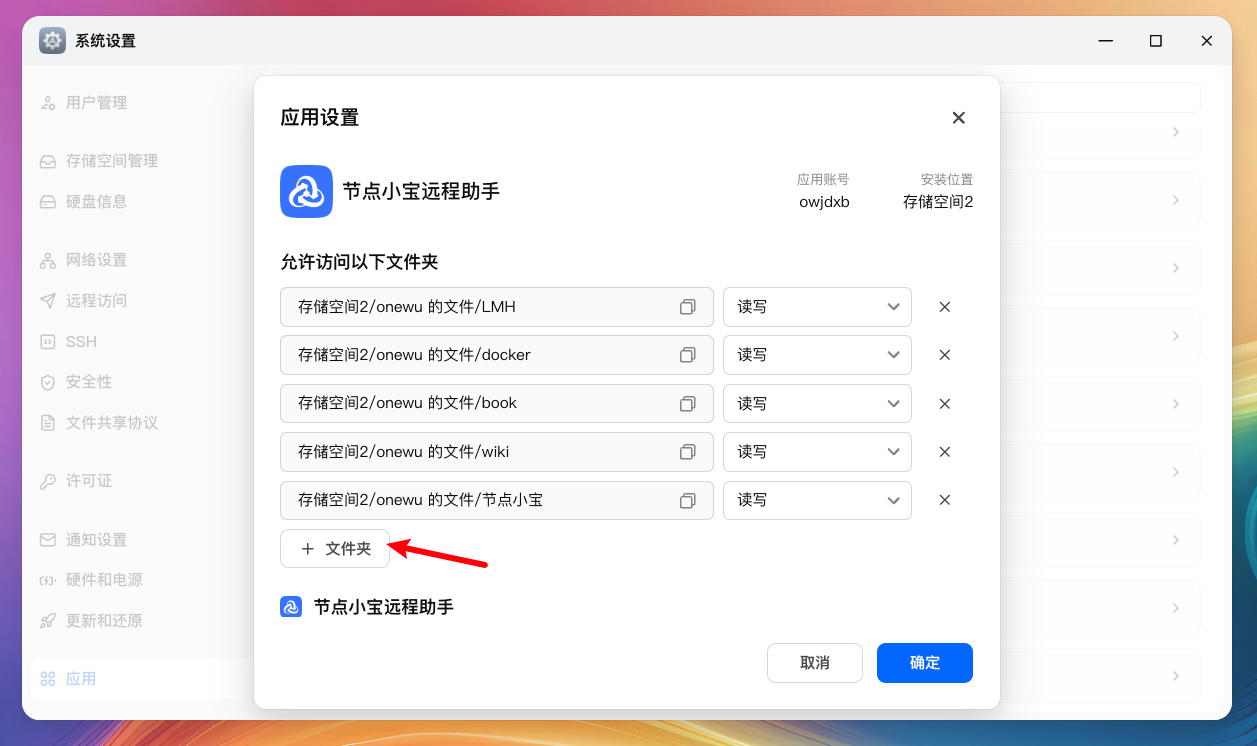Expand 读写 dropdown for book folder

tap(817, 404)
